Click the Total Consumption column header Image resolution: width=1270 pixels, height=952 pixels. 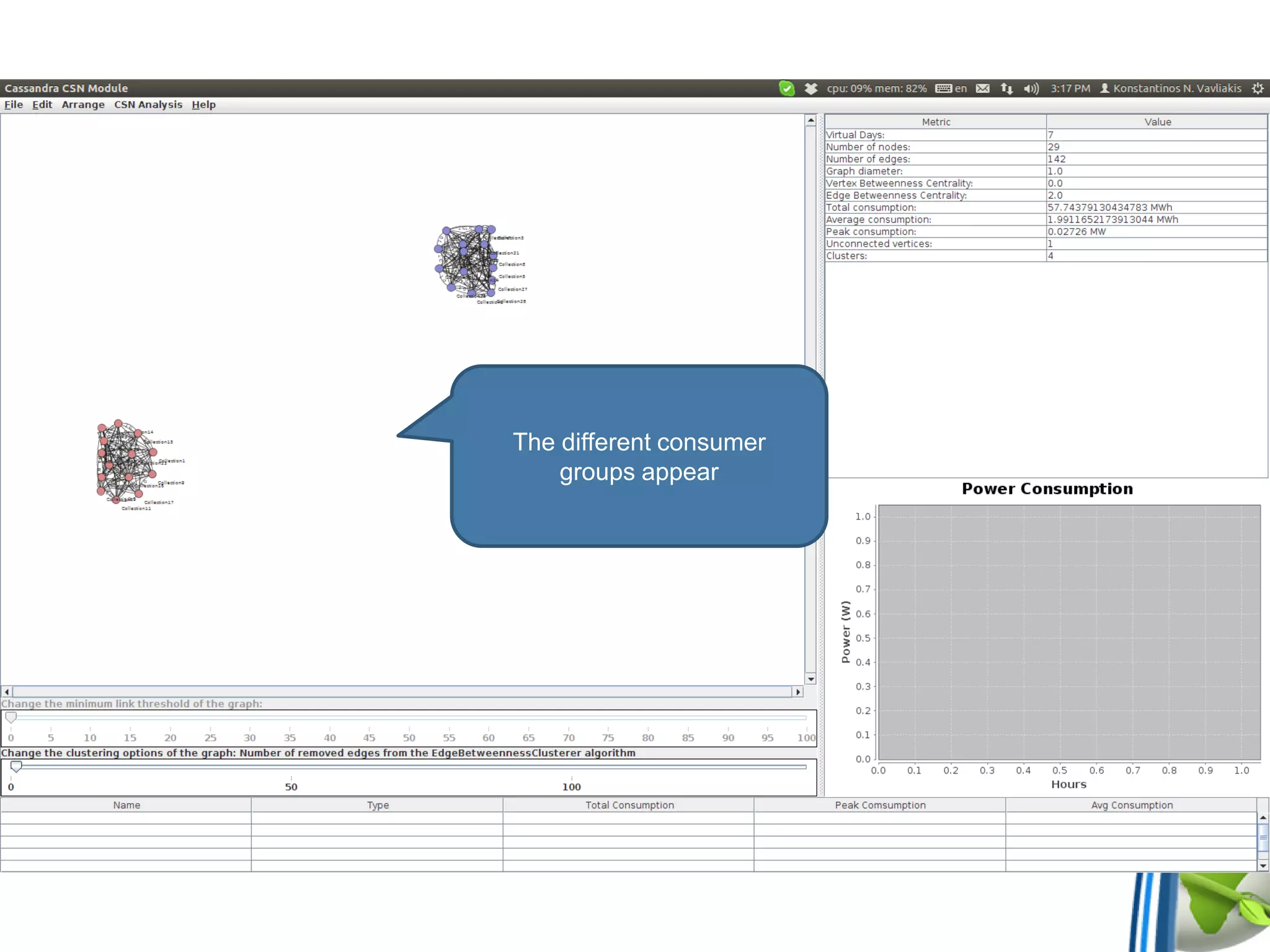pyautogui.click(x=629, y=805)
